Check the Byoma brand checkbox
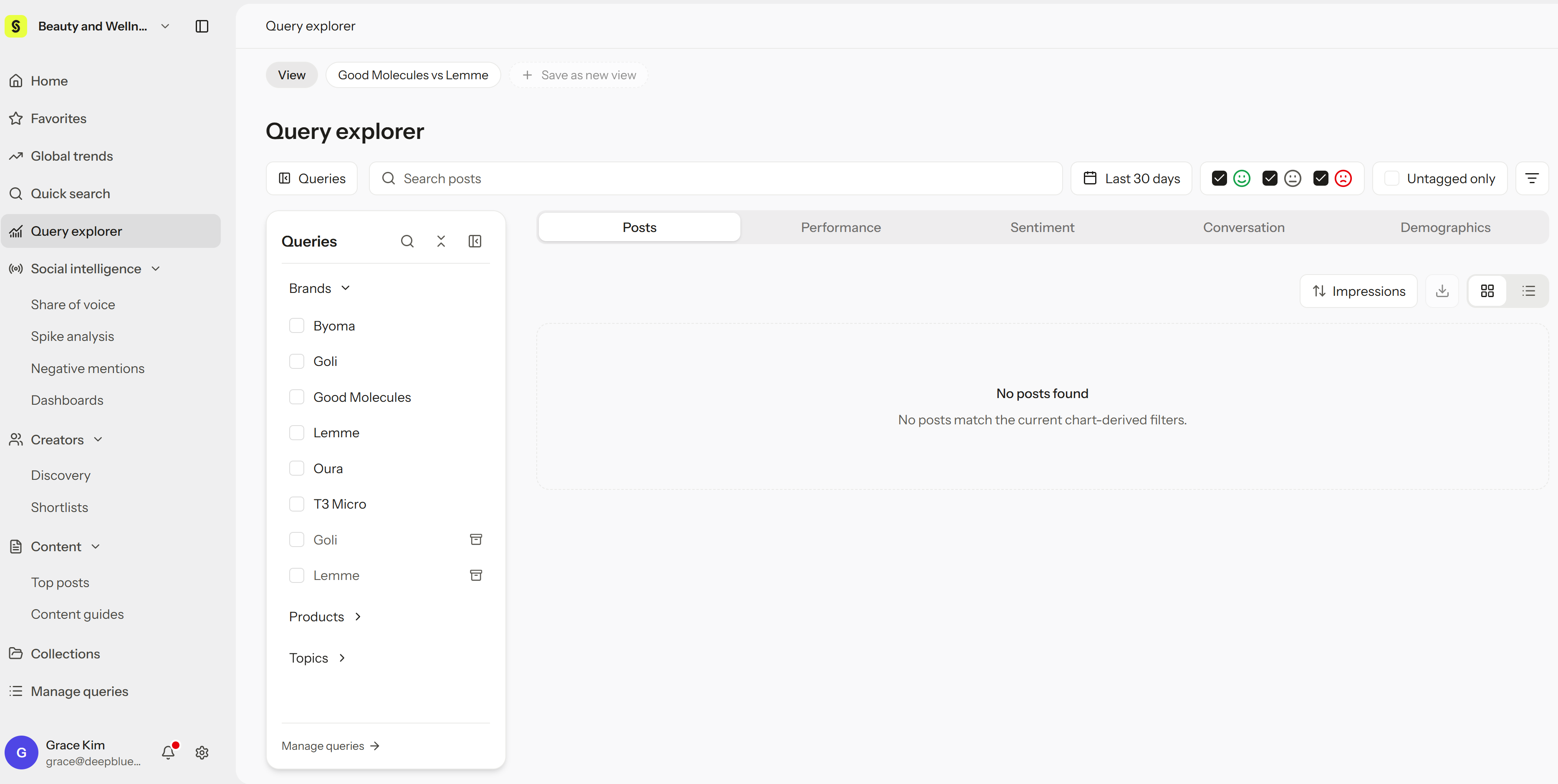The width and height of the screenshot is (1558, 784). pyautogui.click(x=296, y=326)
